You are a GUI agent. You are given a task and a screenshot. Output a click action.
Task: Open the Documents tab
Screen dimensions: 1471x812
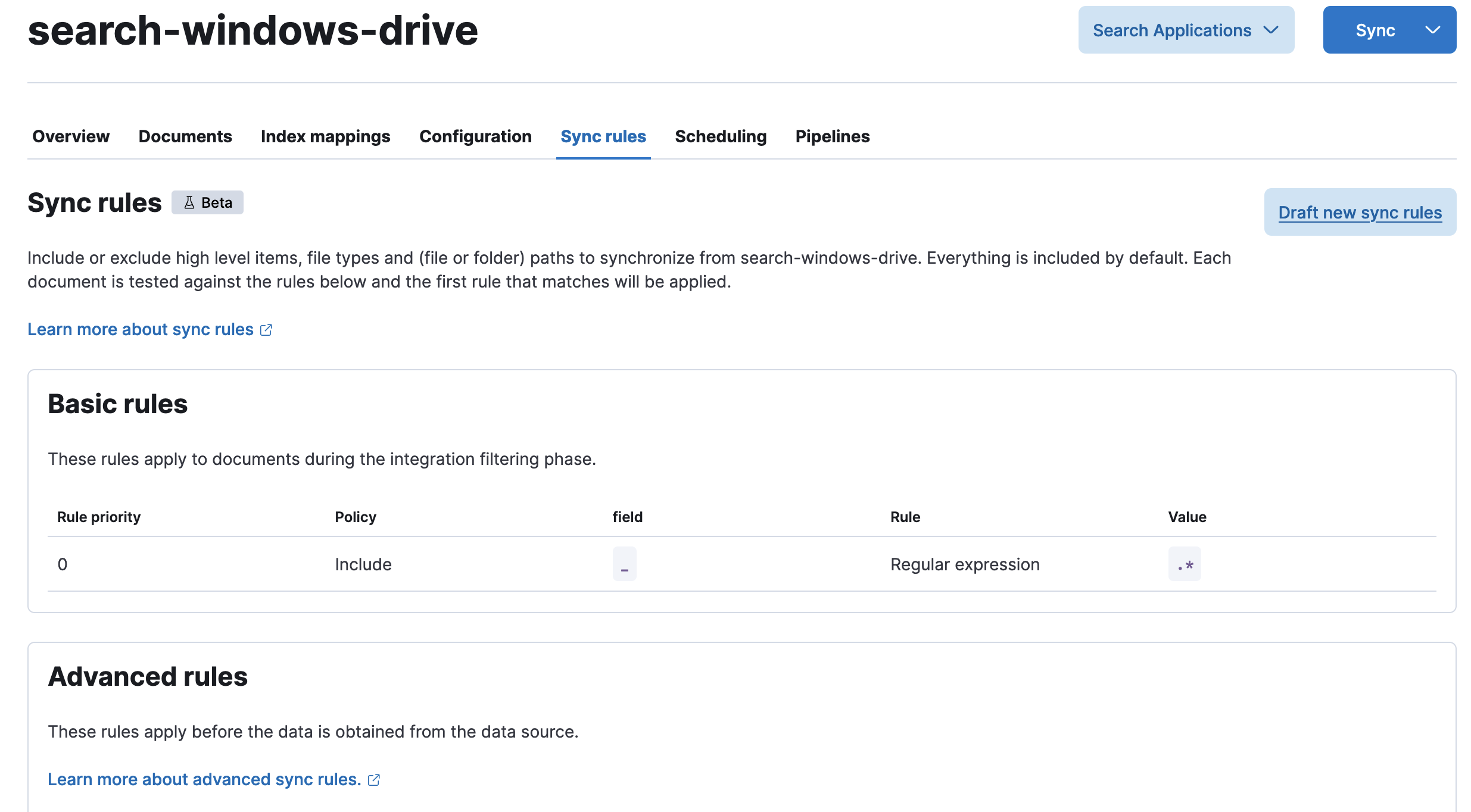point(185,136)
